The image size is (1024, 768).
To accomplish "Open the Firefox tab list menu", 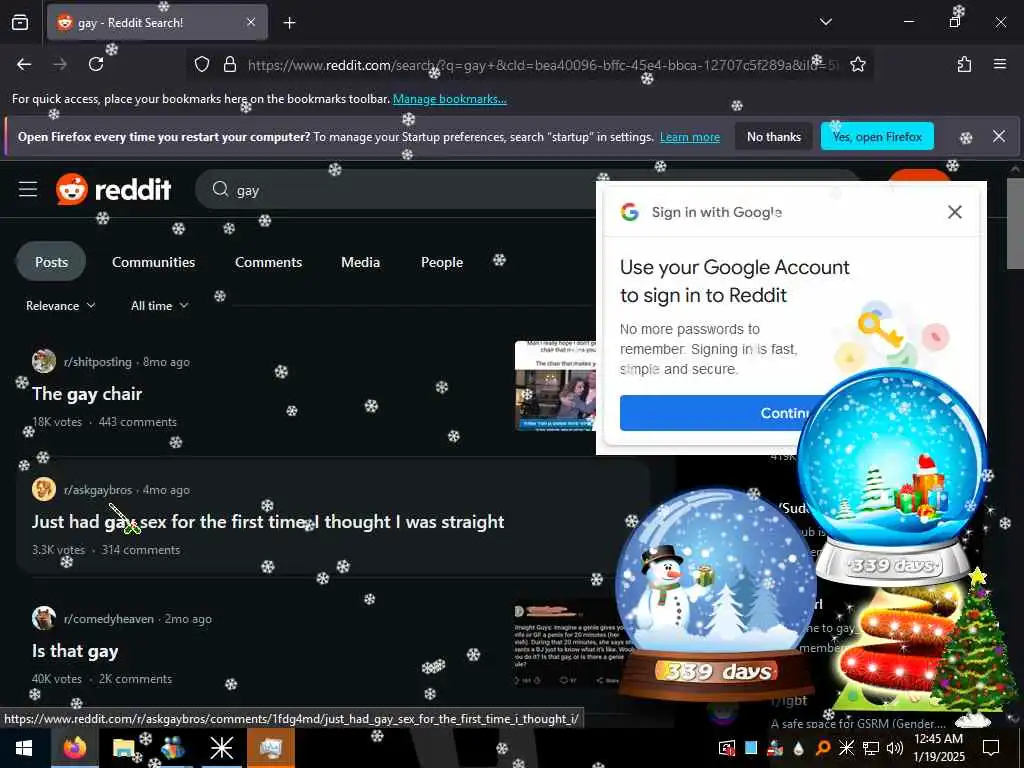I will coord(20,23).
